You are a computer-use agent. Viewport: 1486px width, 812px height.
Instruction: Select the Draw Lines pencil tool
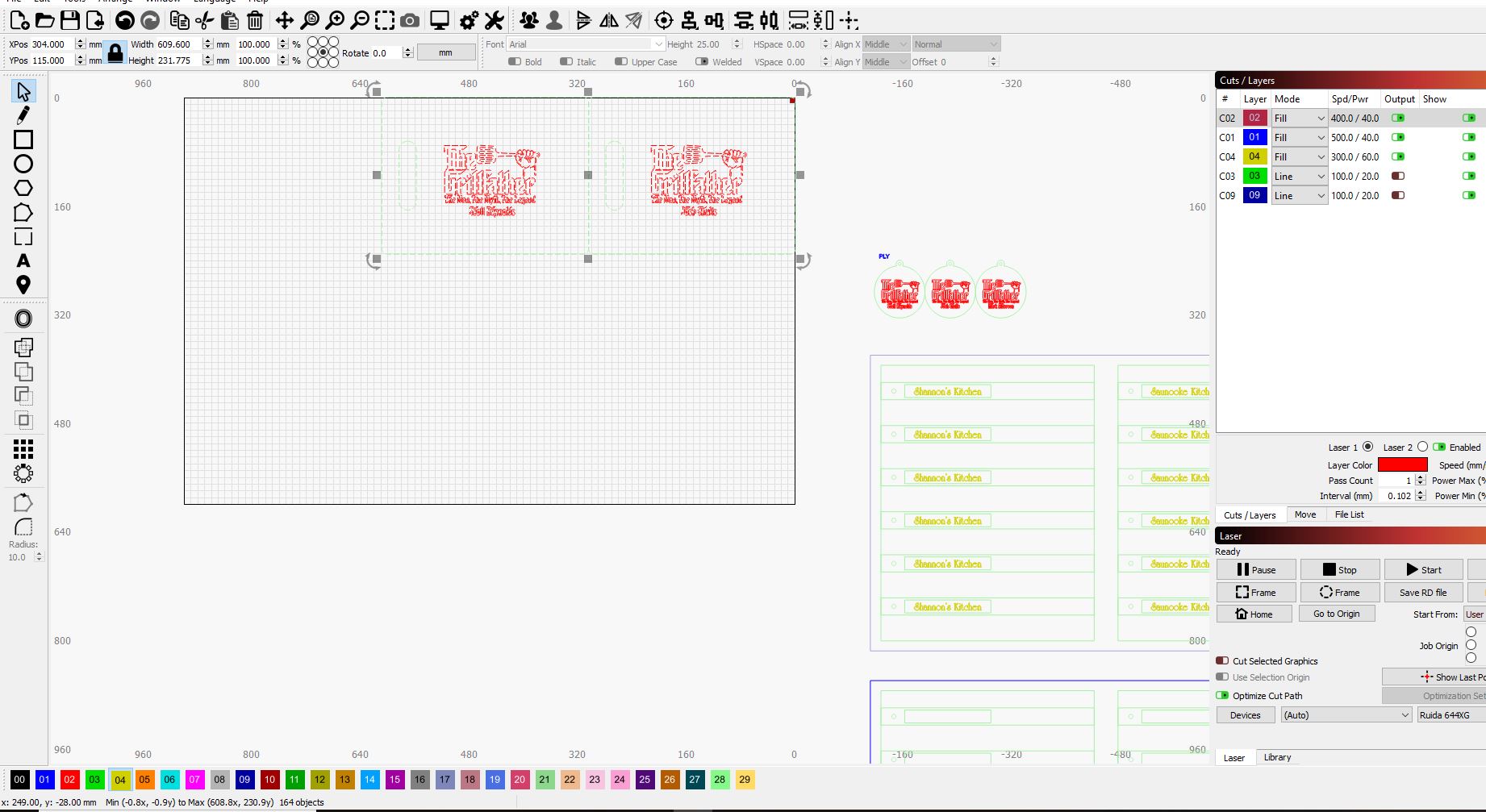point(23,115)
